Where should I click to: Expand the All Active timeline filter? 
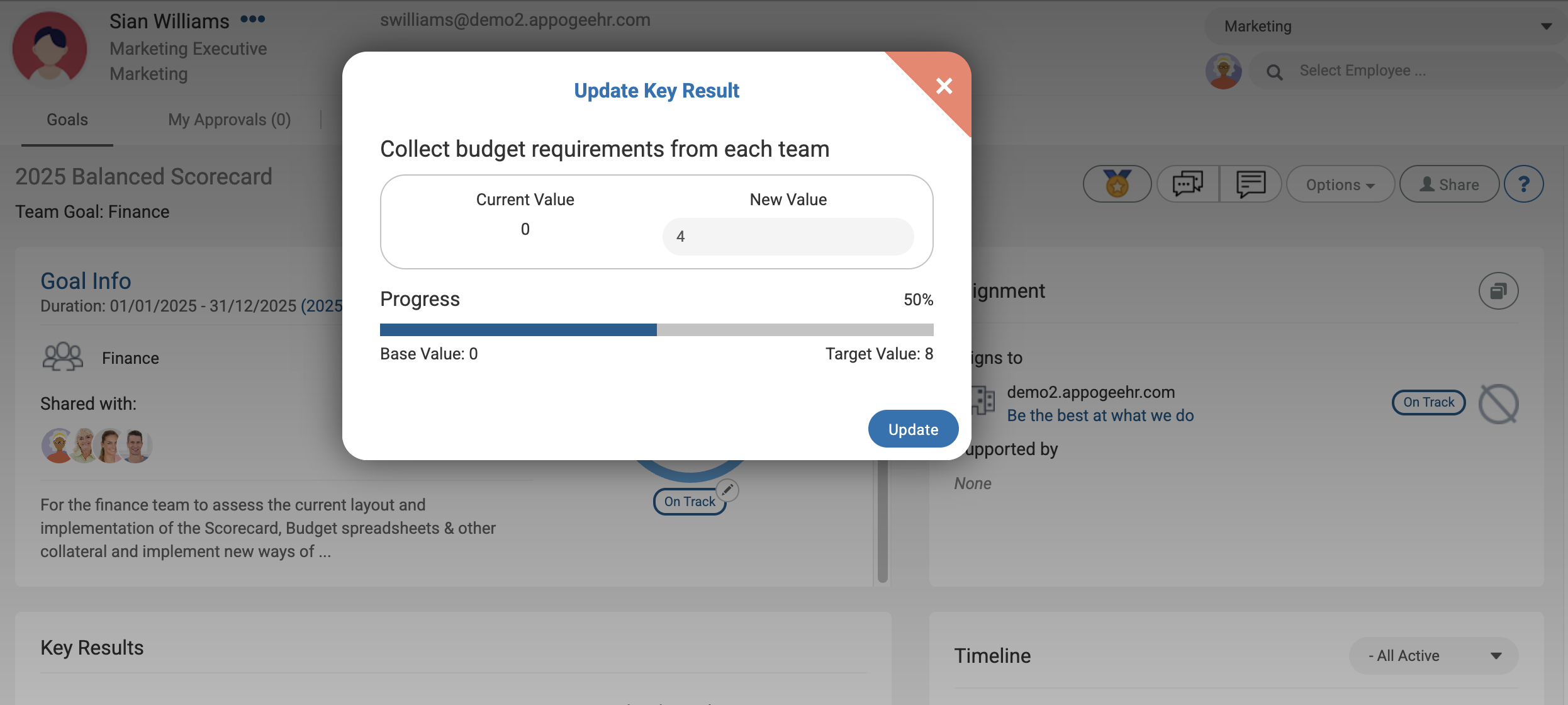1433,656
